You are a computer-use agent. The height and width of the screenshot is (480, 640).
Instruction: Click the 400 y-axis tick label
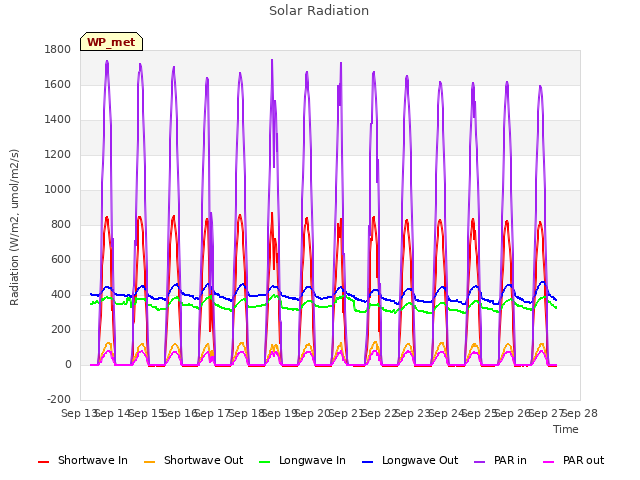pos(61,295)
